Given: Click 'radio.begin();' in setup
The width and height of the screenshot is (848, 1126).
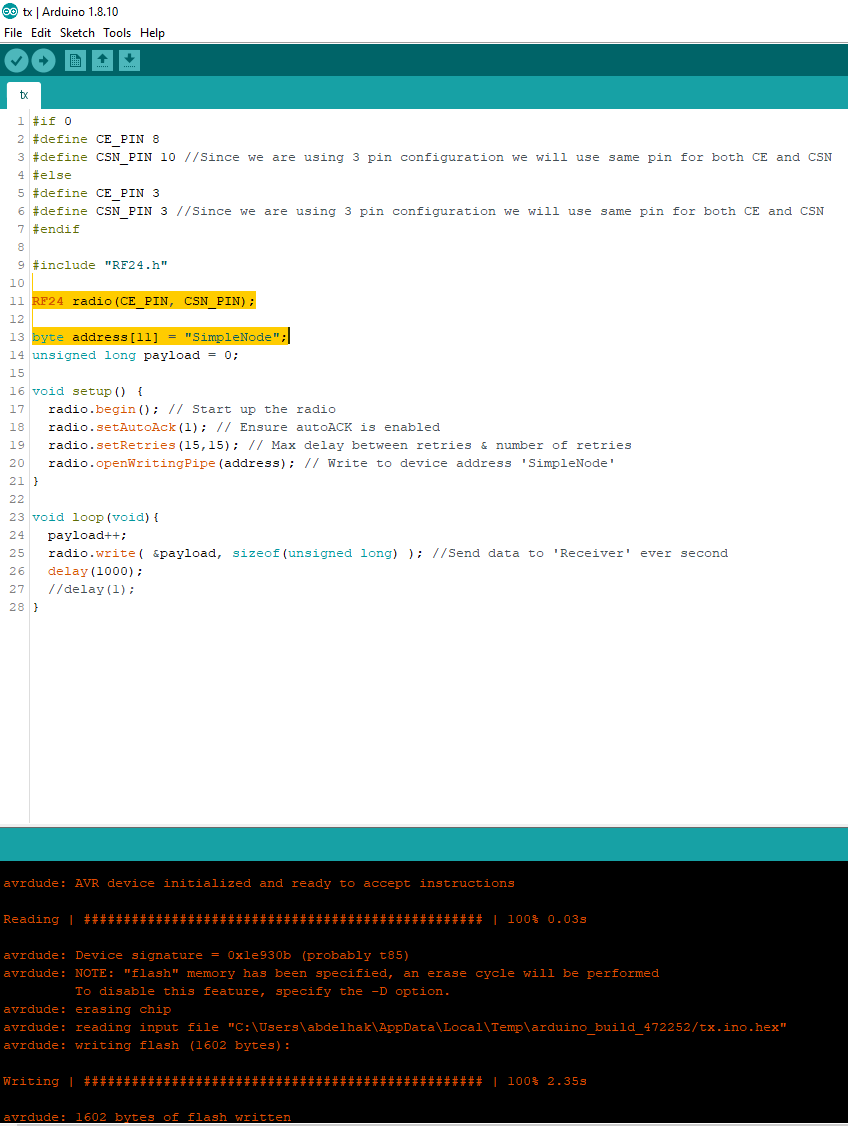Looking at the screenshot, I should point(103,409).
